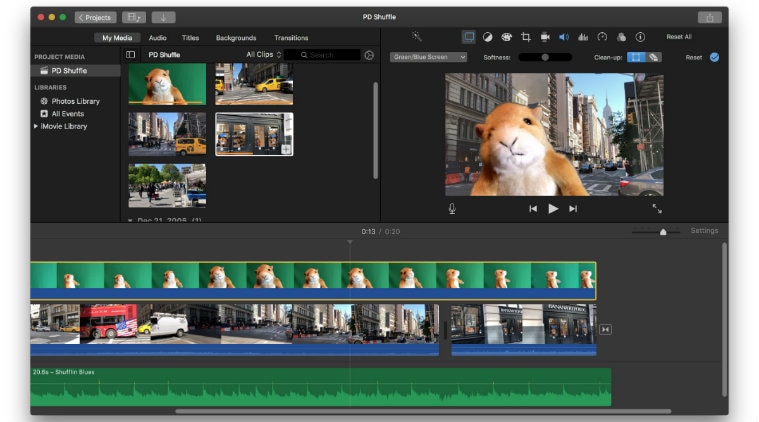Select the green screen hamster timeline clip

(313, 281)
